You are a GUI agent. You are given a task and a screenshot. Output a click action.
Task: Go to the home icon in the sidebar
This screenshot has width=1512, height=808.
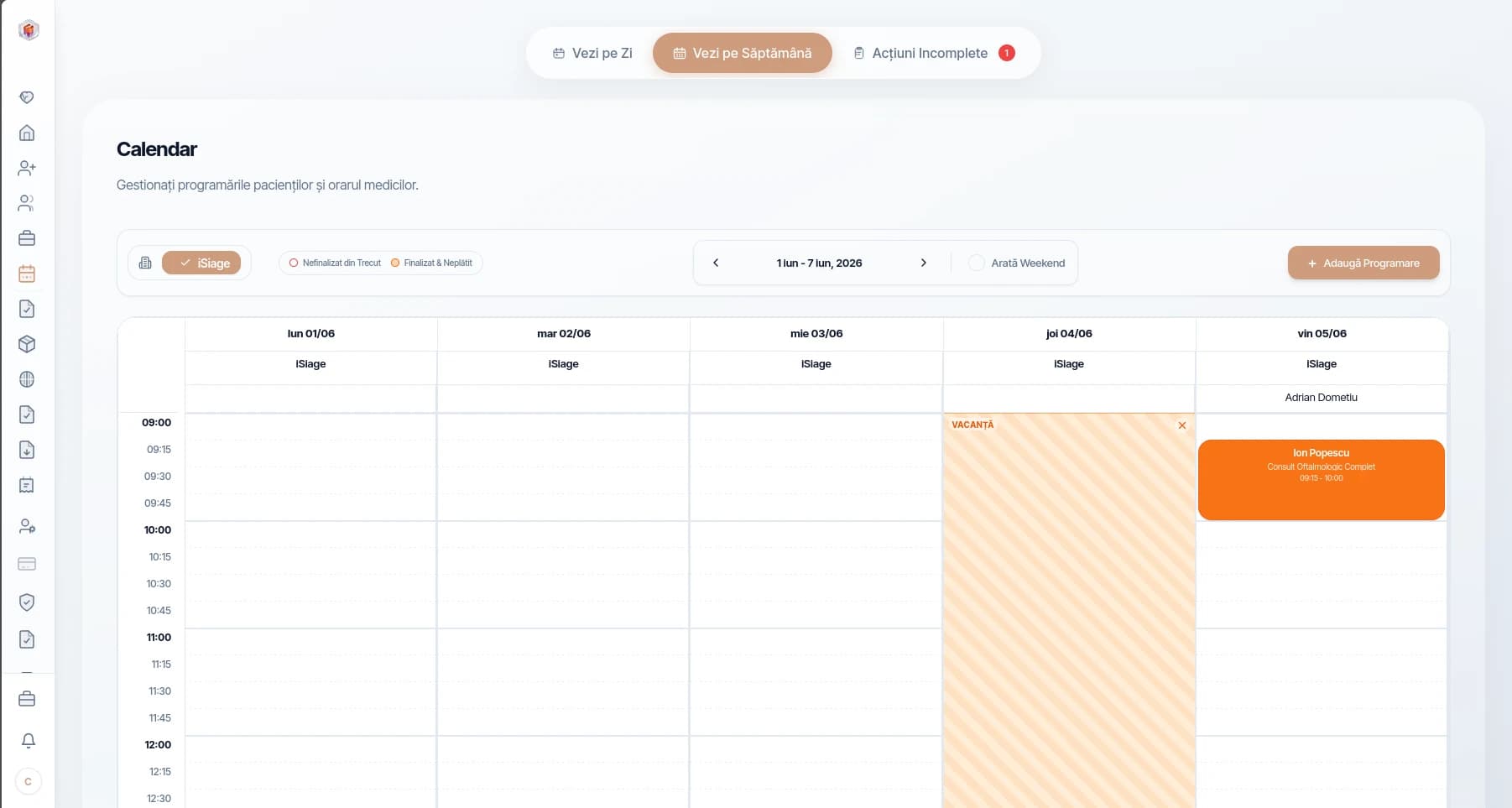click(27, 133)
